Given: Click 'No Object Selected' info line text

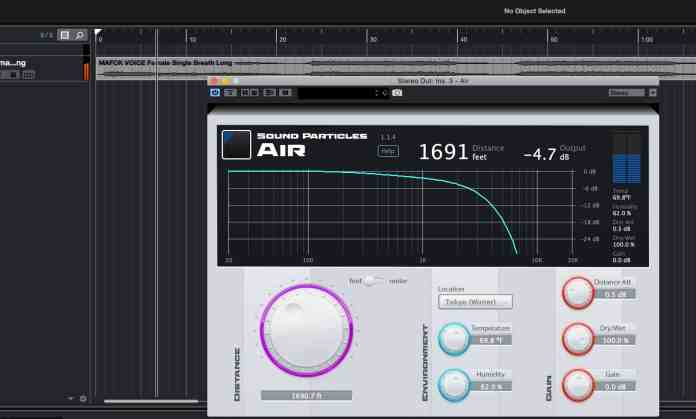Looking at the screenshot, I should [x=534, y=11].
